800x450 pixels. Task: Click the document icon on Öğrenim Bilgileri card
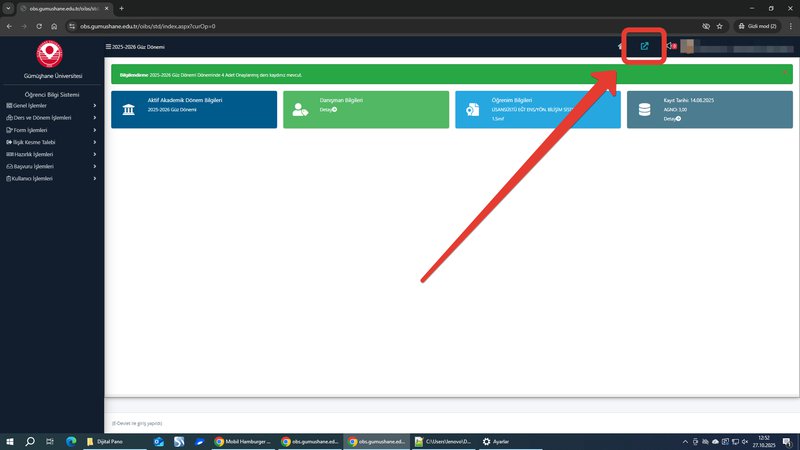(473, 110)
